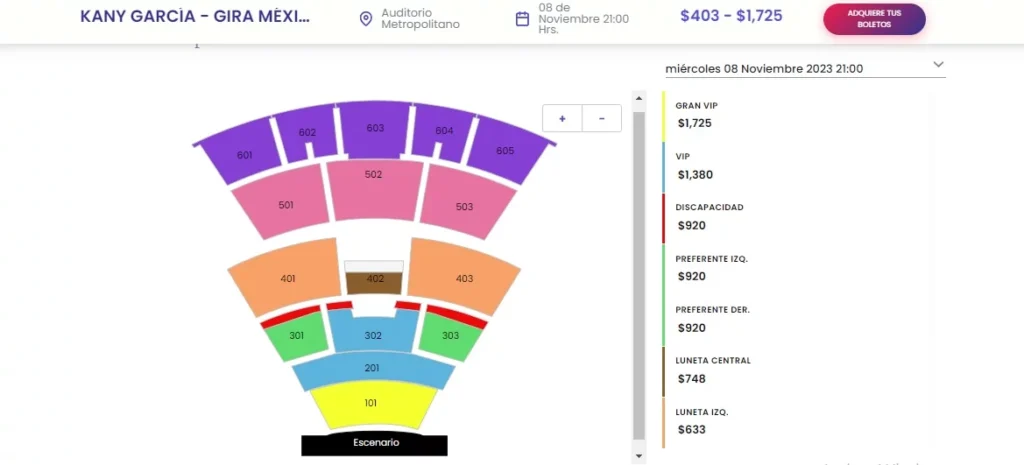Viewport: 1024px width, 465px height.
Task: Click the calendar icon in header
Action: [x=522, y=19]
